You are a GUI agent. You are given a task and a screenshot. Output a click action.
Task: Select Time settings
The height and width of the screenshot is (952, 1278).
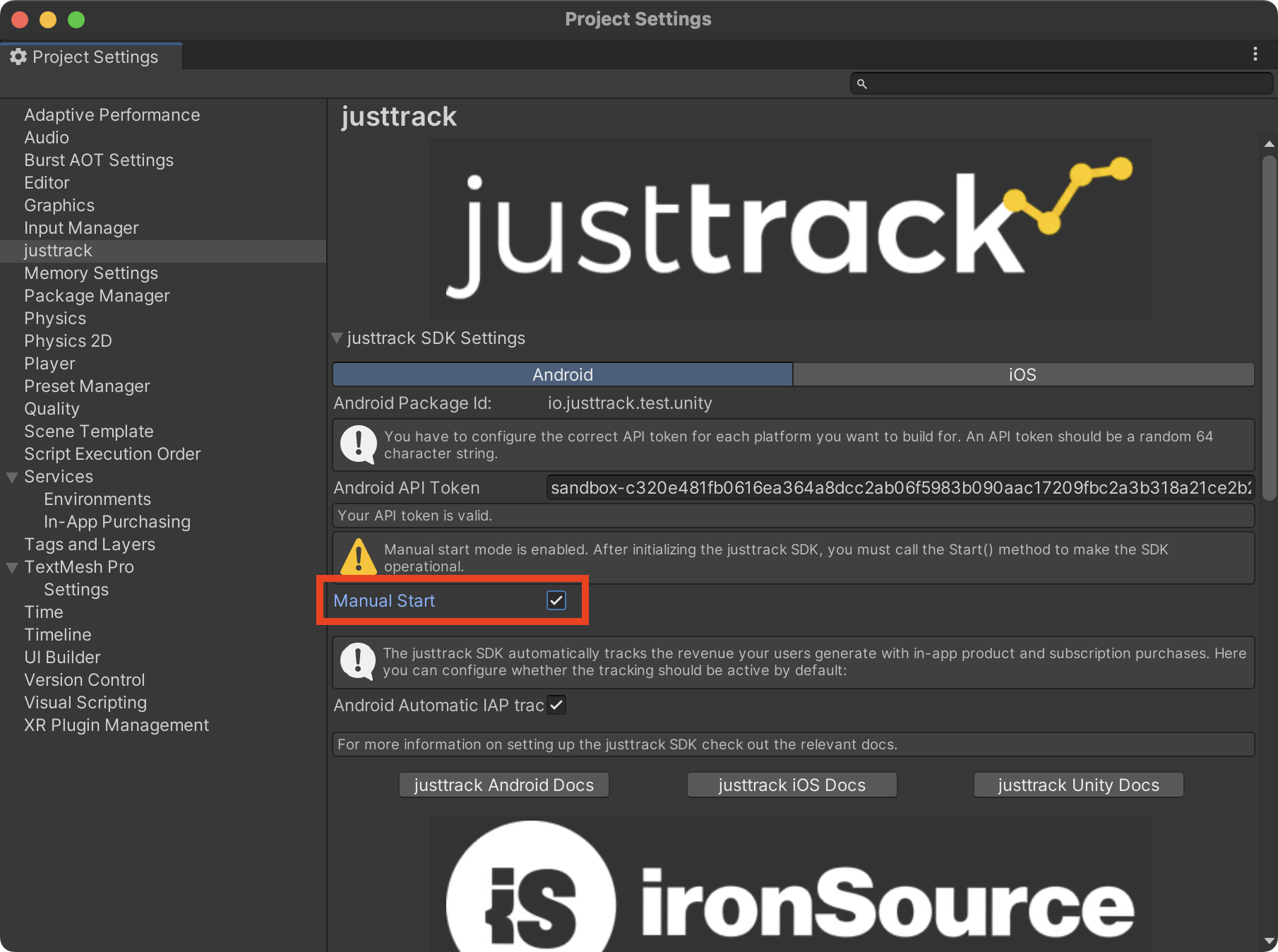tap(44, 612)
